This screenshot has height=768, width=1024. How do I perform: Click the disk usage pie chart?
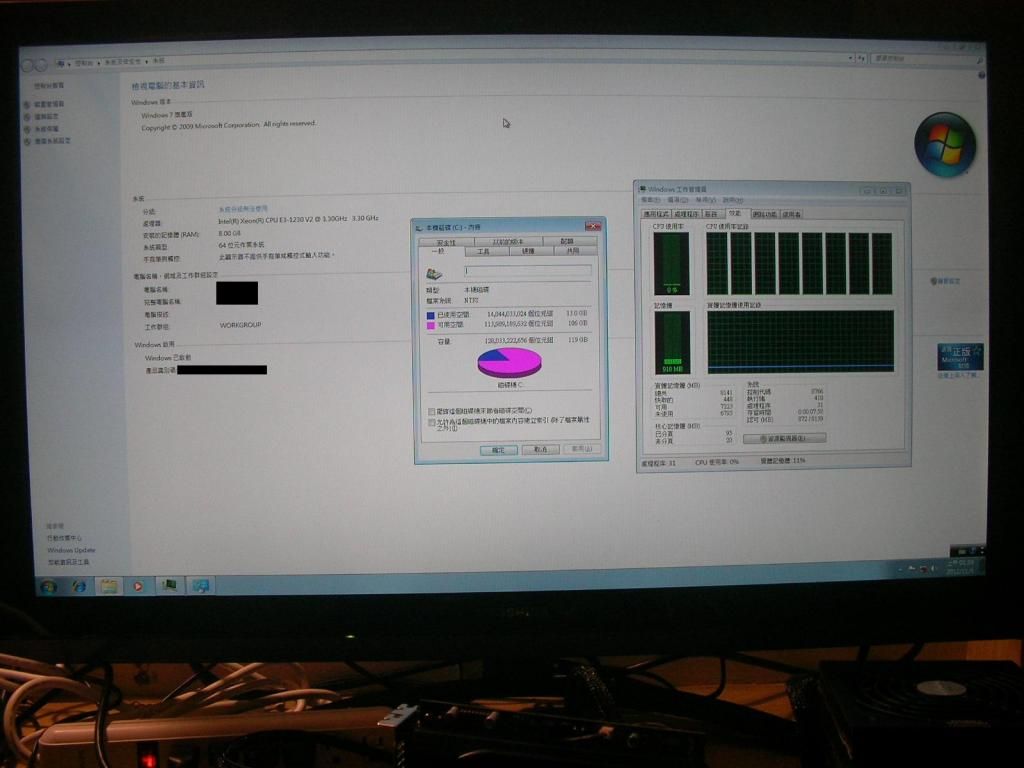(509, 362)
